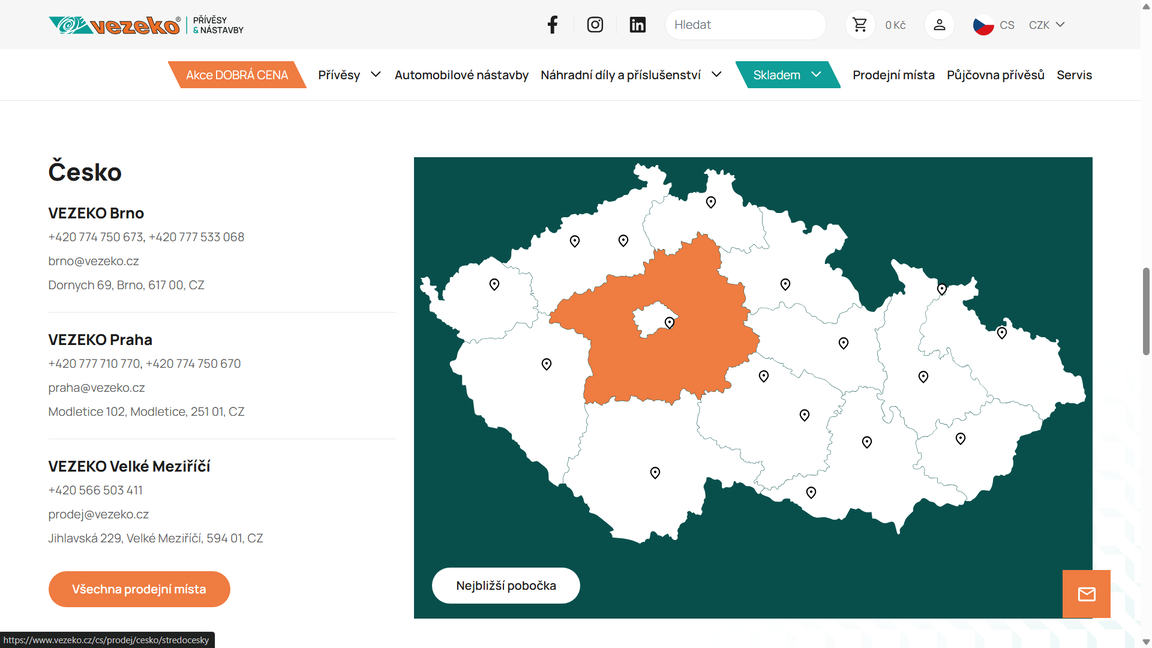Open Akce DOBRÁ CENA menu item
1152x648 pixels.
(237, 74)
